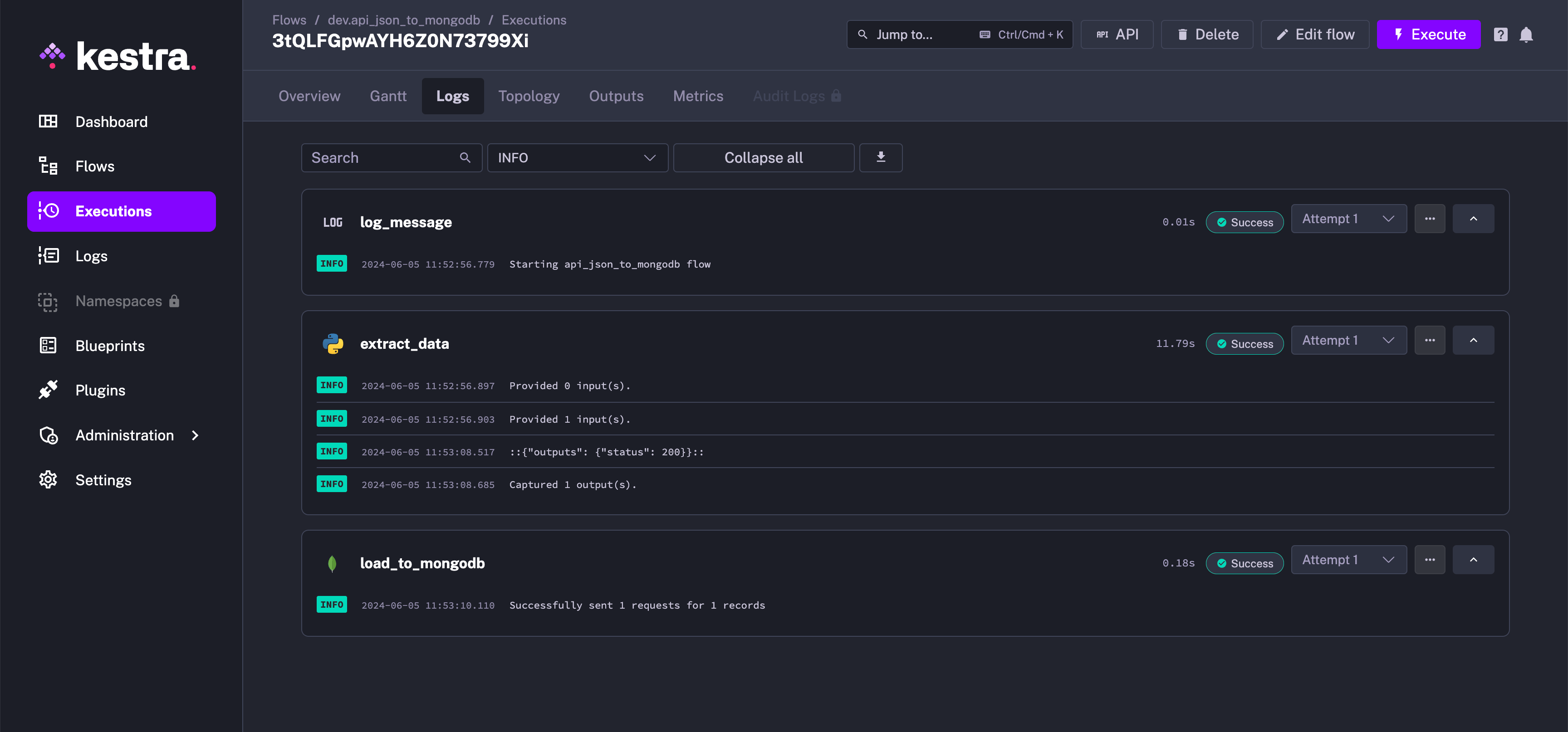1568x732 pixels.
Task: Download logs with the download icon
Action: (x=880, y=157)
